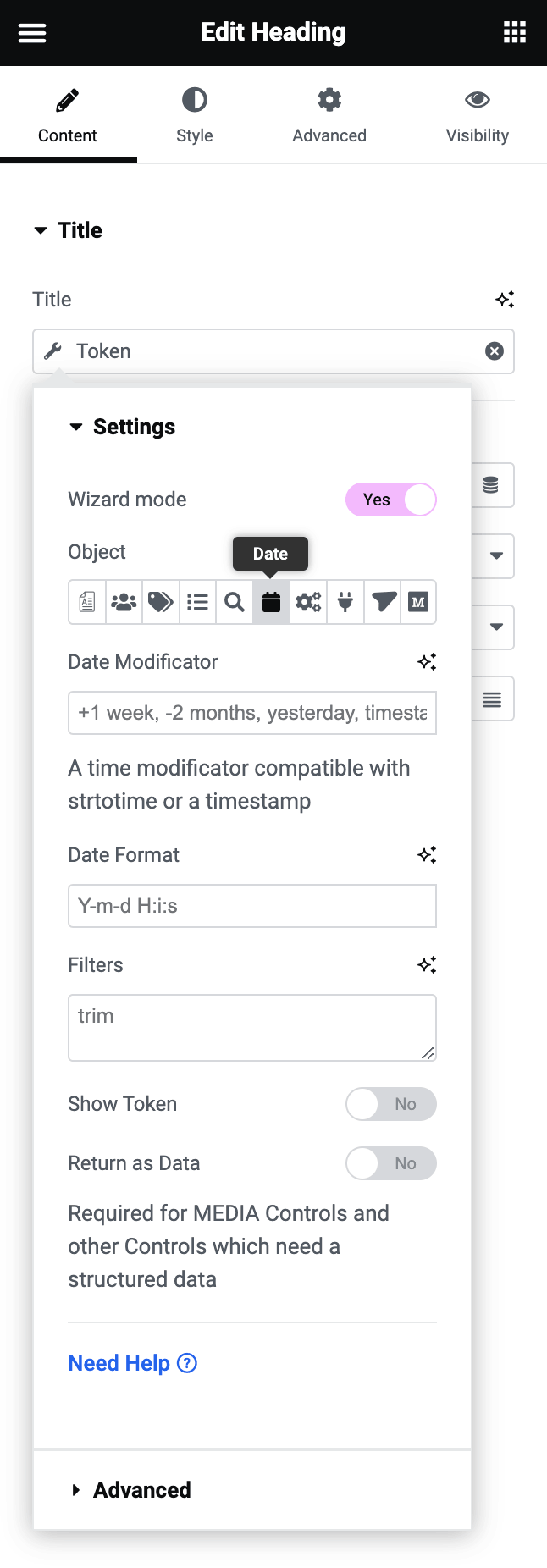547x1568 pixels.
Task: Click the AI sparkle icon beside Date Format
Action: click(427, 855)
